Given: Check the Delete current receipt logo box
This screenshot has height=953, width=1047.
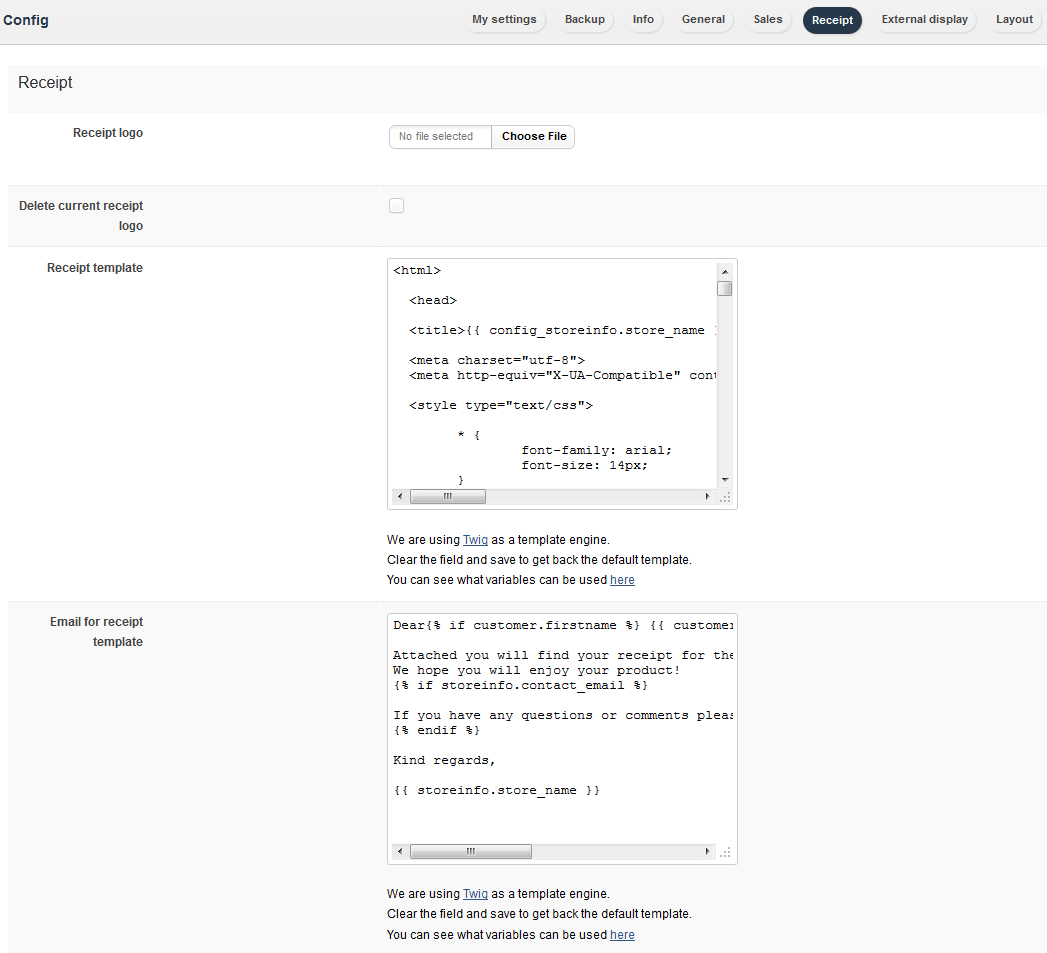Looking at the screenshot, I should point(397,206).
